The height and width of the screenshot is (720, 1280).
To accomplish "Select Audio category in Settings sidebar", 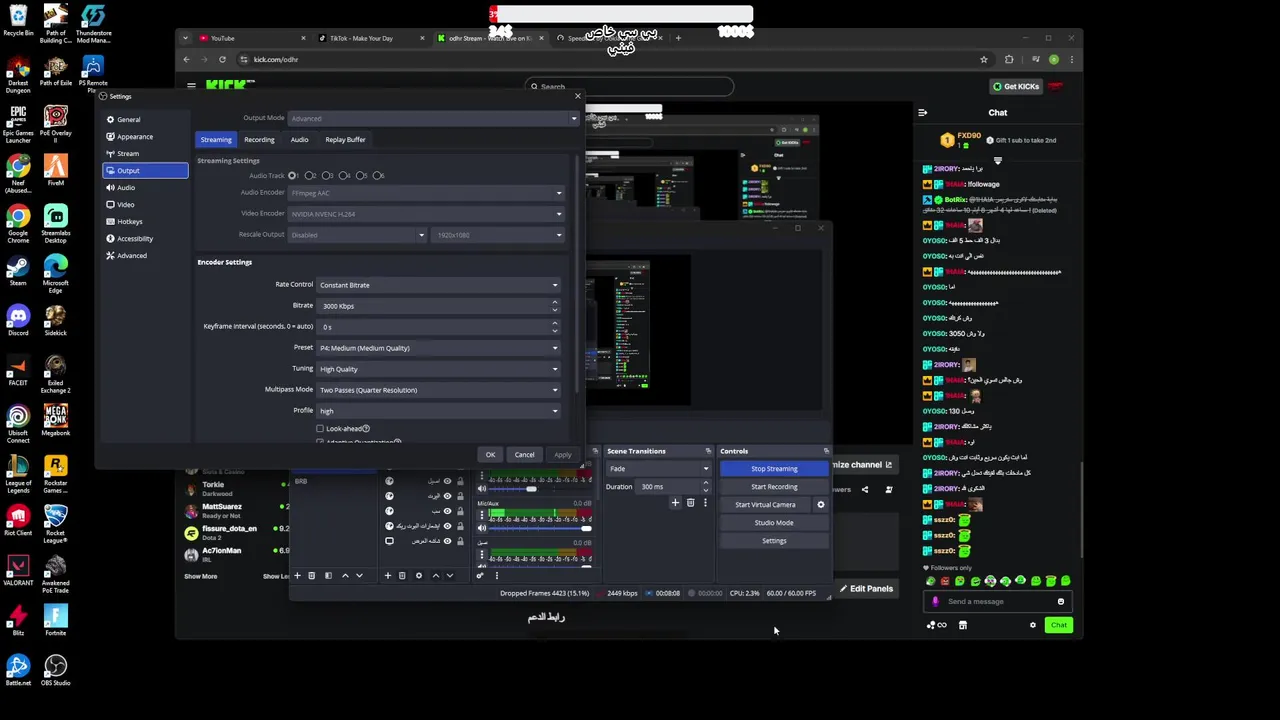I will click(x=145, y=187).
